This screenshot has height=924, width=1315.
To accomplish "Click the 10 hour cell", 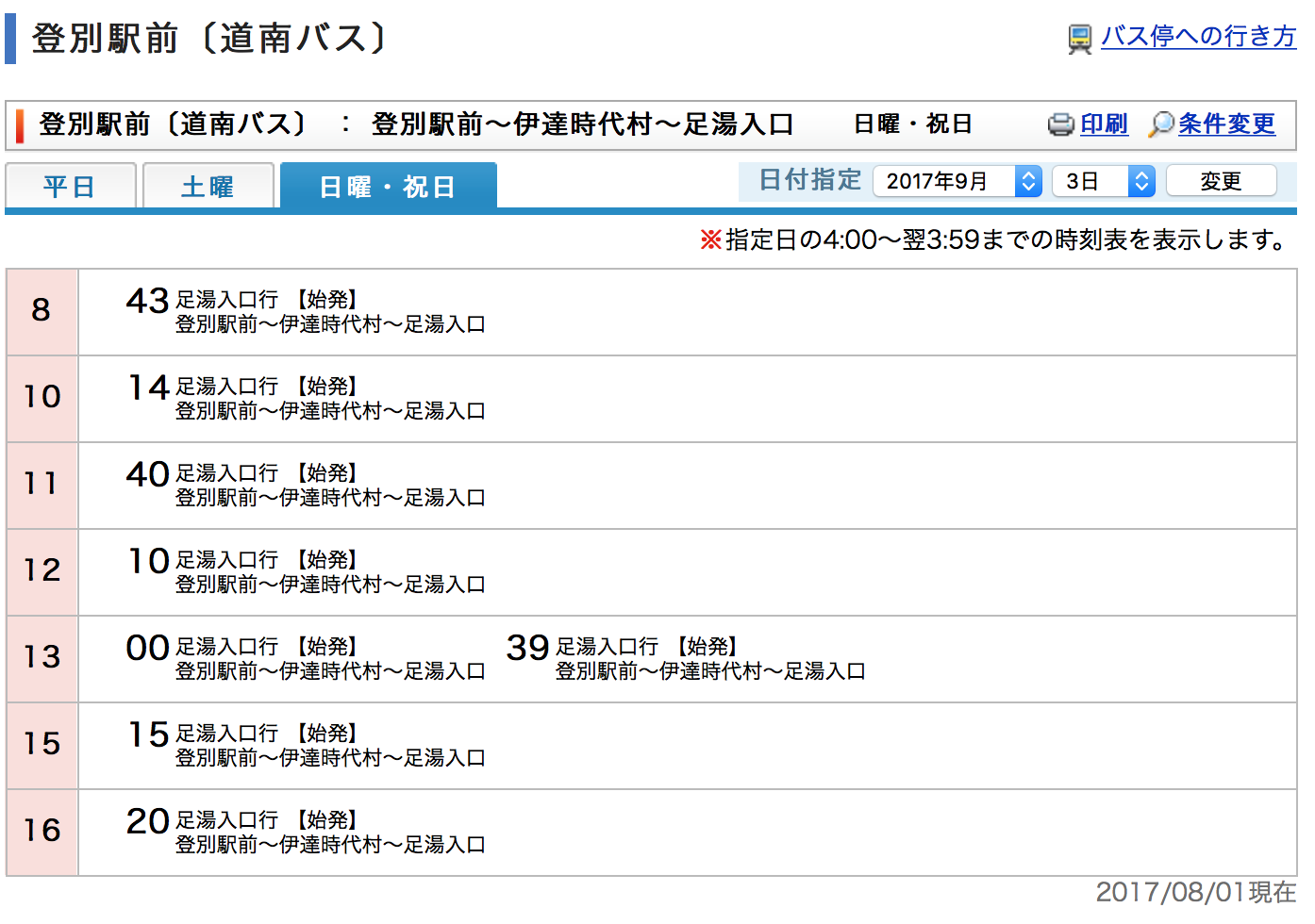I will pyautogui.click(x=42, y=398).
